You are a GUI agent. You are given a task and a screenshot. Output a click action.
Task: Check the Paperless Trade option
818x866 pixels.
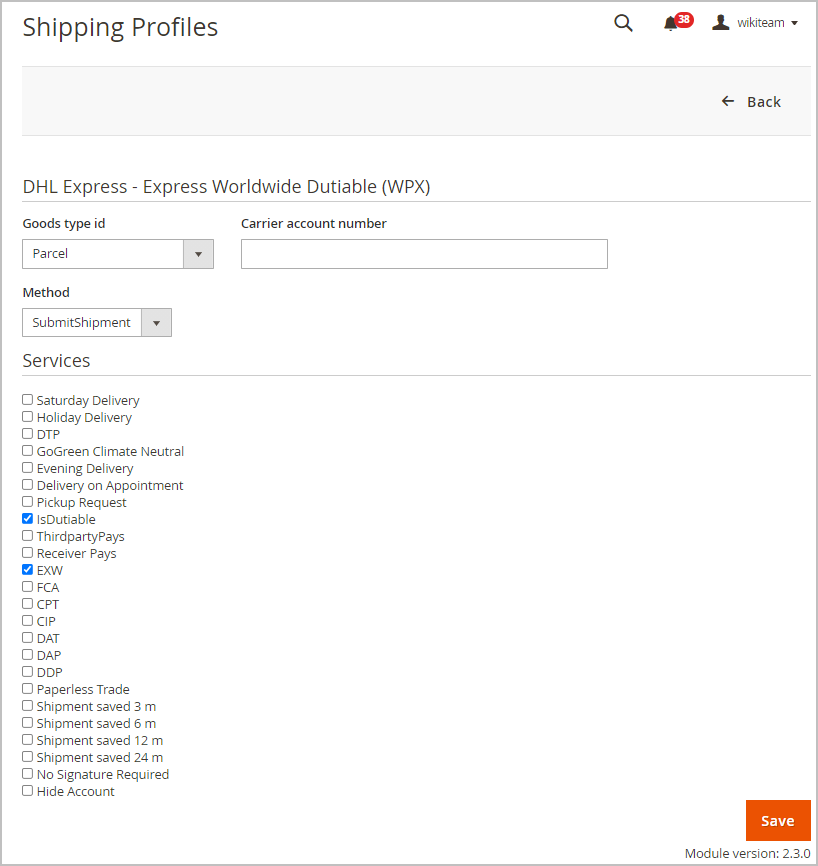pyautogui.click(x=27, y=688)
